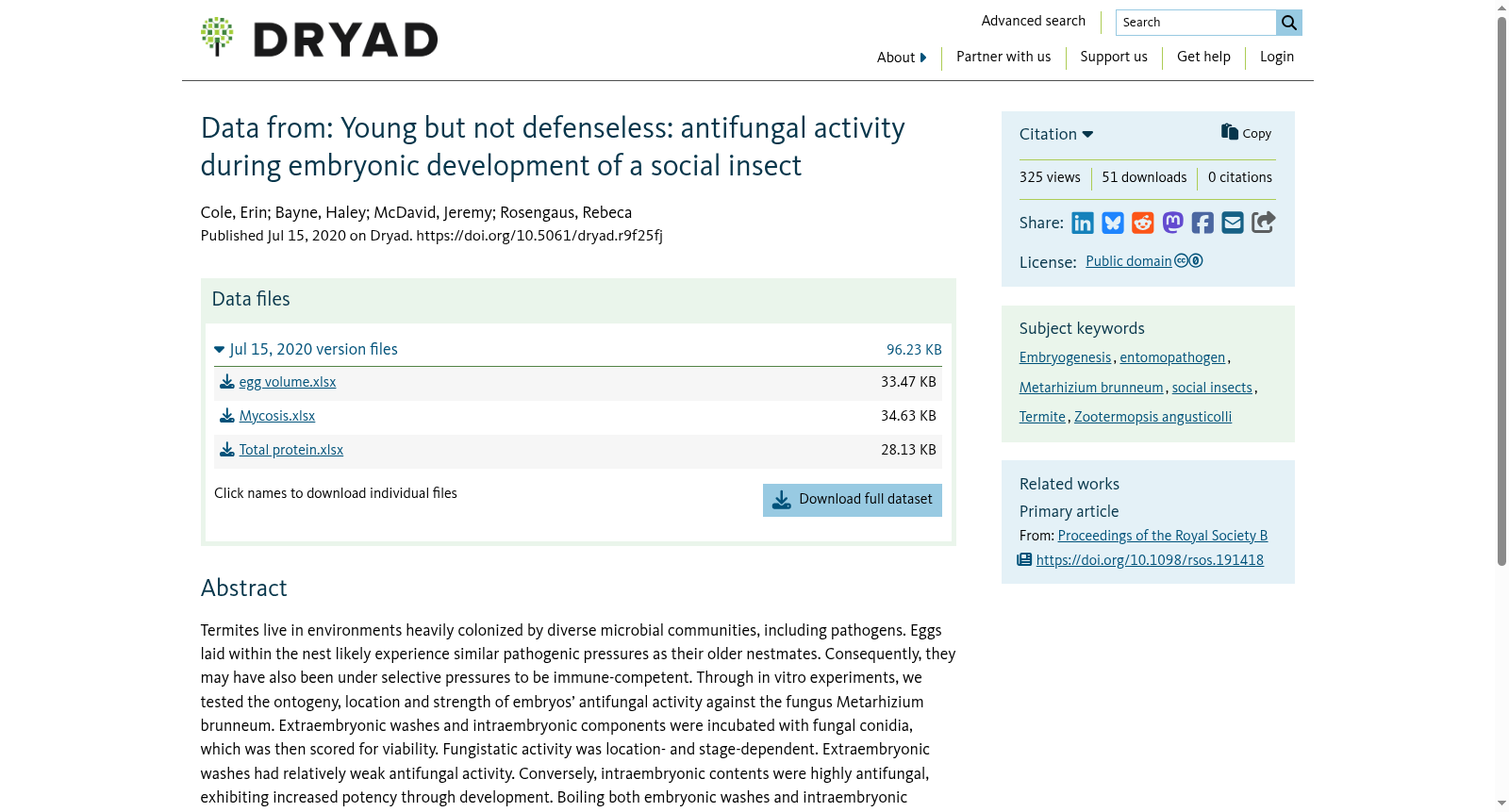Go to Advanced search
This screenshot has height=812, width=1509.
coord(1034,21)
